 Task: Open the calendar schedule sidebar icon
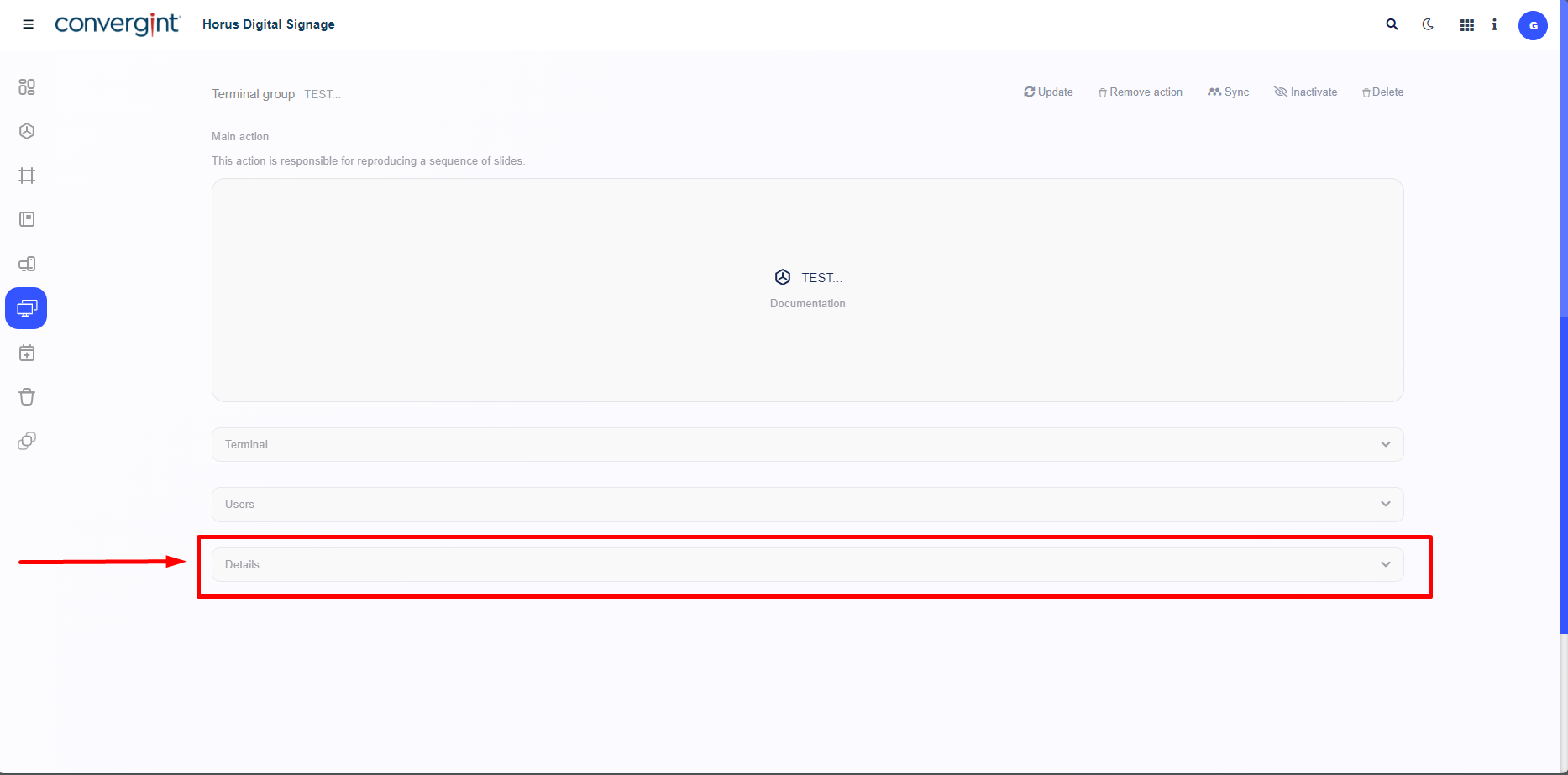pos(27,353)
